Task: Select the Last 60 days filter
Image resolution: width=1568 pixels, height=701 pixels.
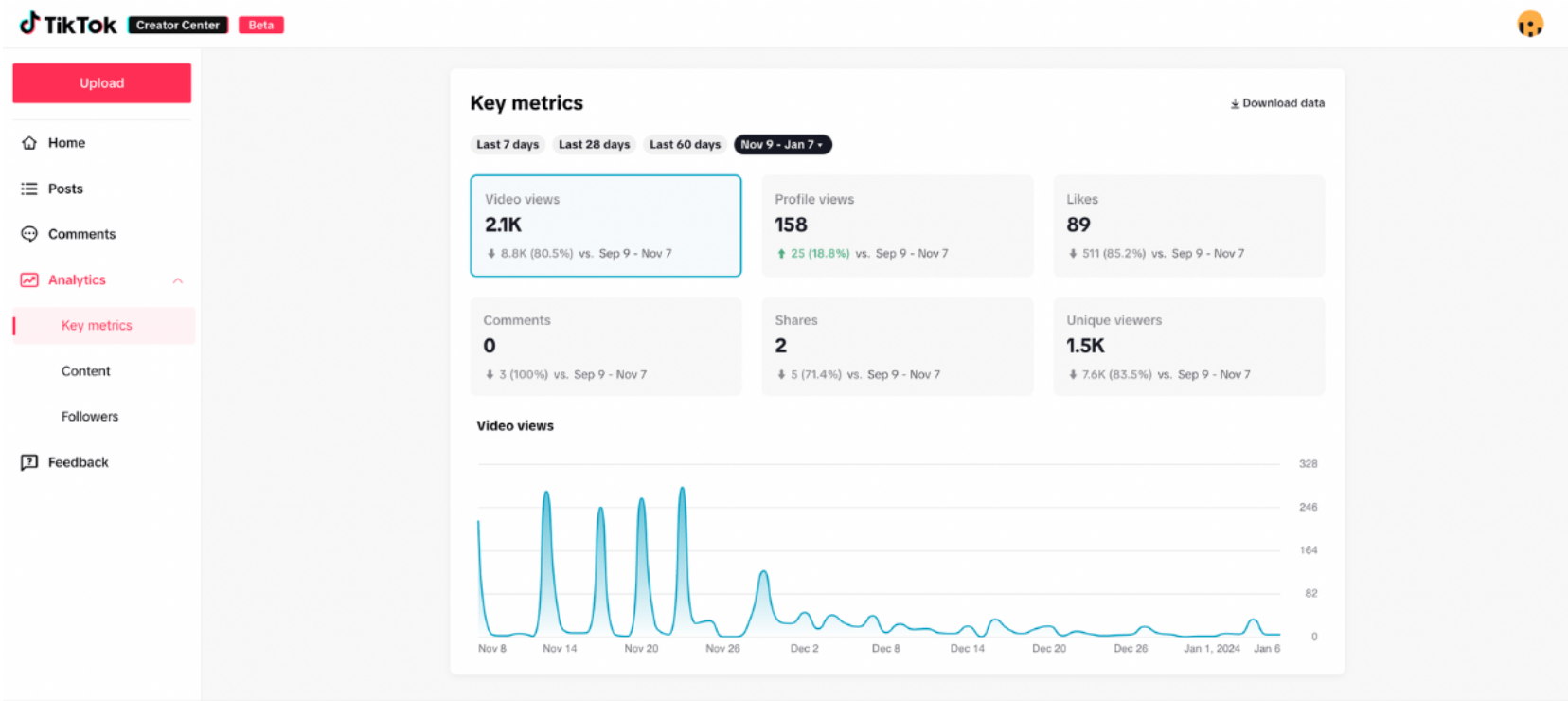Action: tap(685, 145)
